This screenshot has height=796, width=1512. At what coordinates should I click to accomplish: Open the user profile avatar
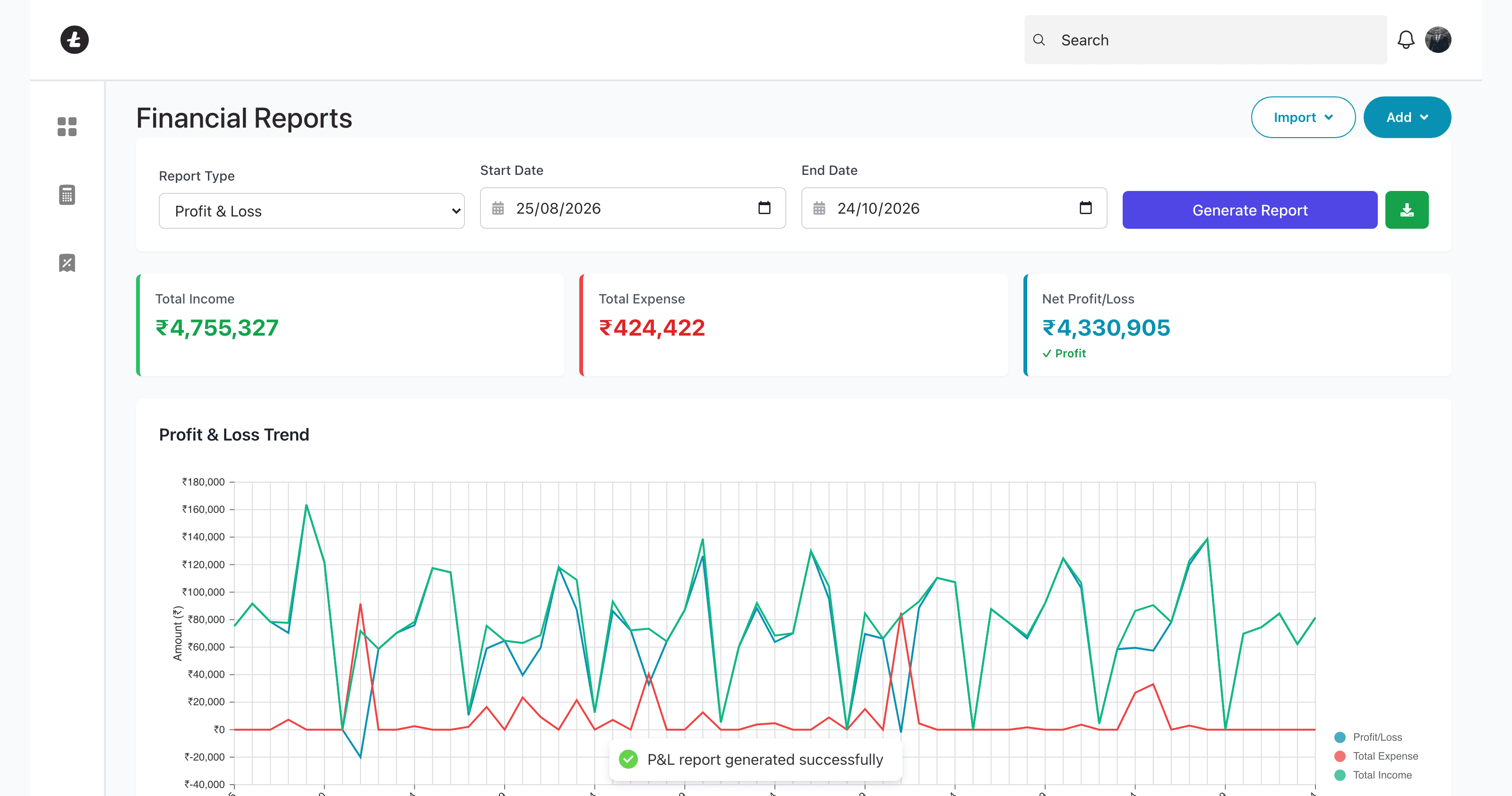(1438, 40)
